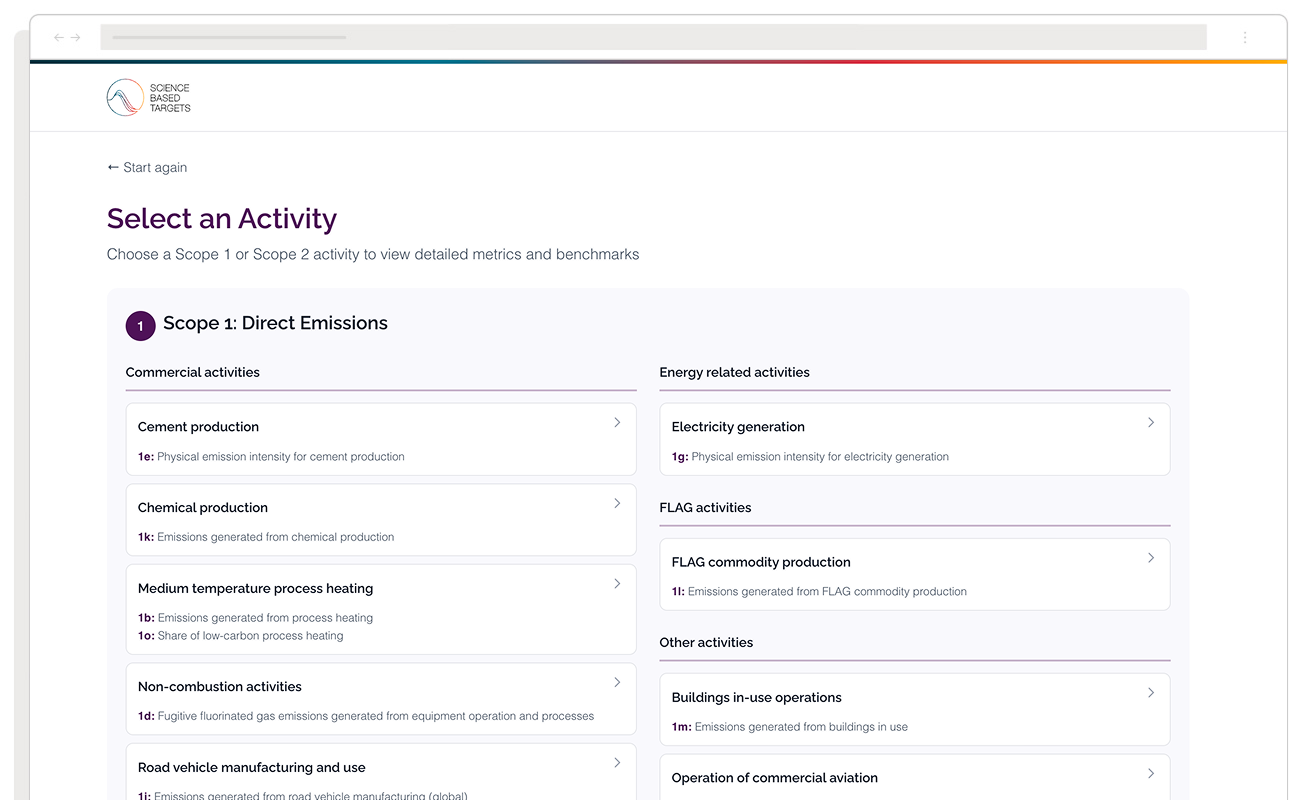Click the browser address bar
This screenshot has width=1300, height=800.
[653, 38]
